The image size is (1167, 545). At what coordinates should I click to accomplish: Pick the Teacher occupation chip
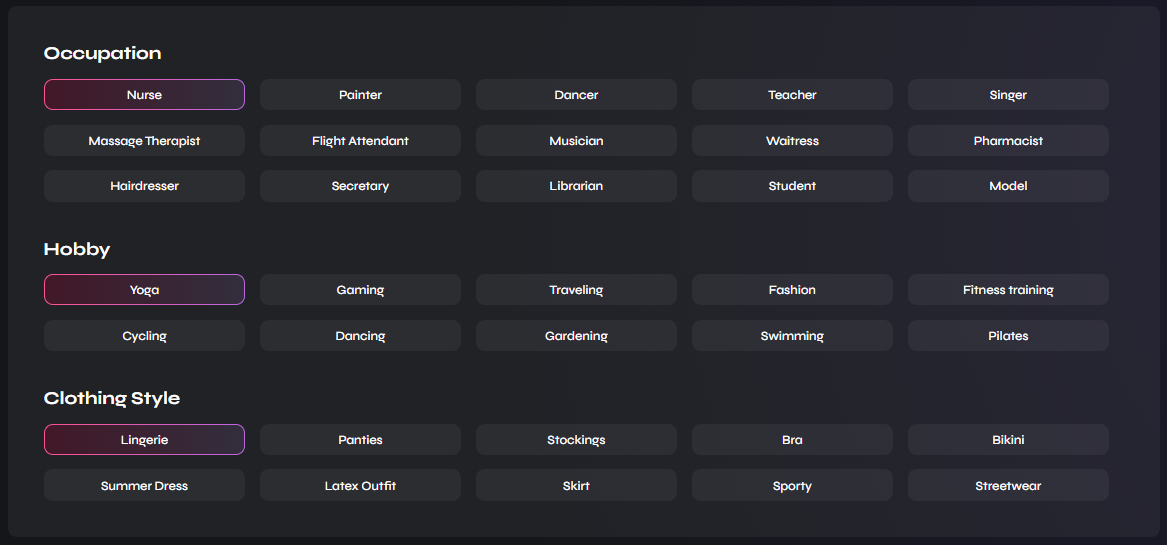pos(792,95)
